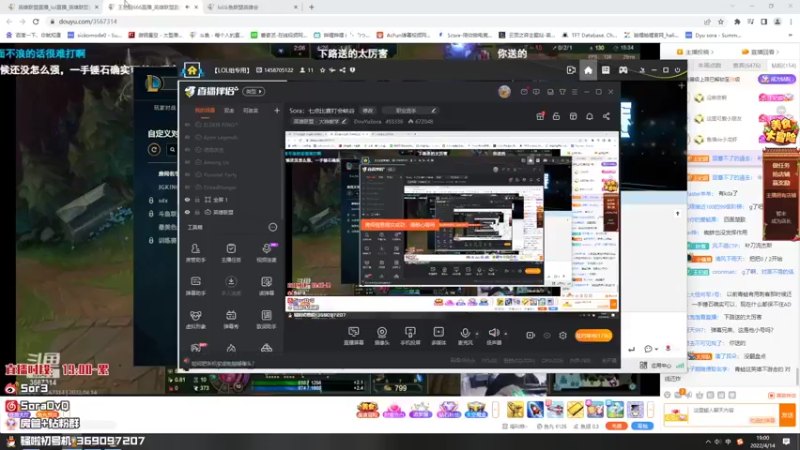Screen dimensions: 800x450
Task: Send the rocket gift from gift strip
Action: 535,409
